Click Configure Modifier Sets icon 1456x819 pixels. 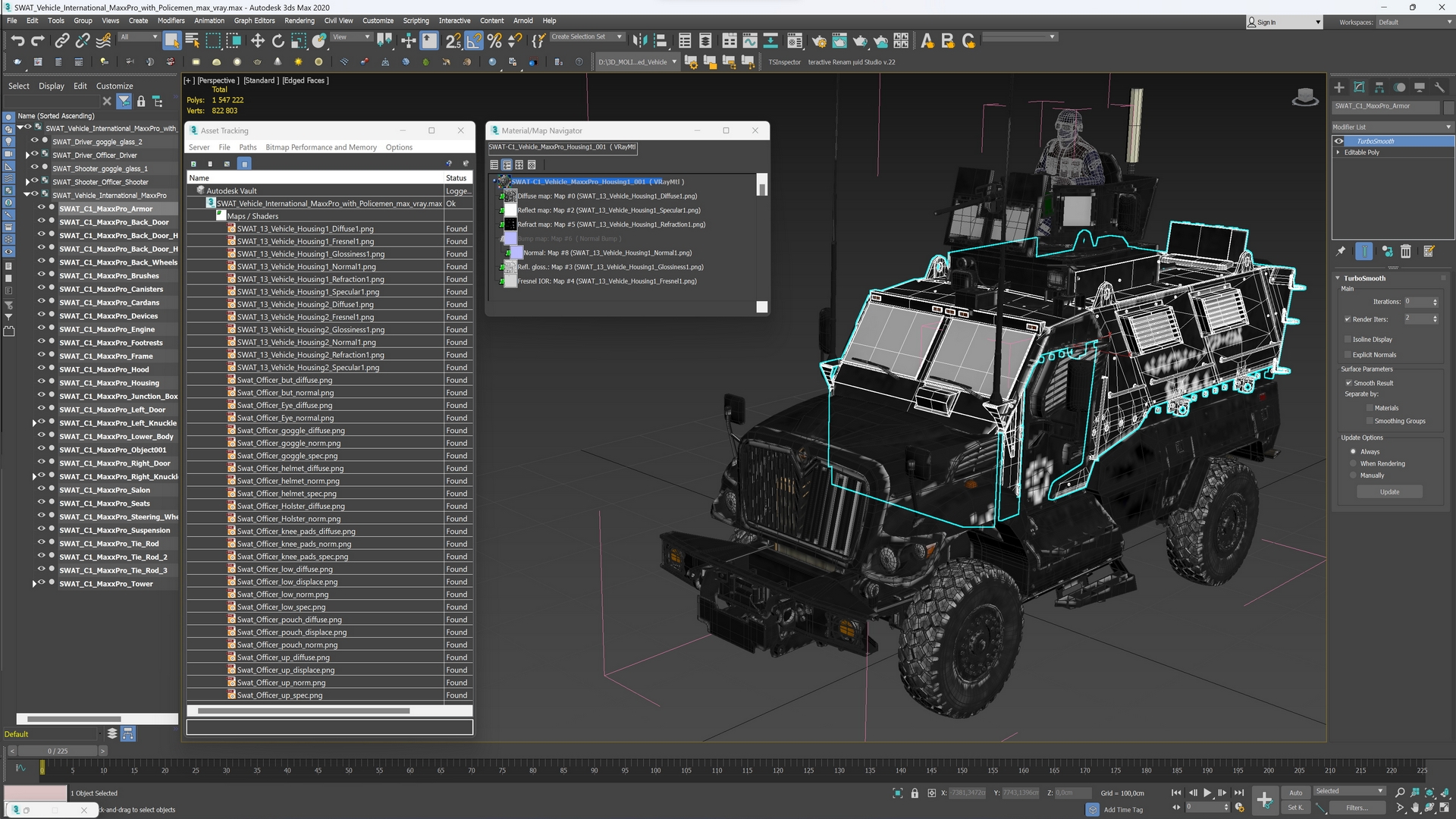pyautogui.click(x=1429, y=251)
